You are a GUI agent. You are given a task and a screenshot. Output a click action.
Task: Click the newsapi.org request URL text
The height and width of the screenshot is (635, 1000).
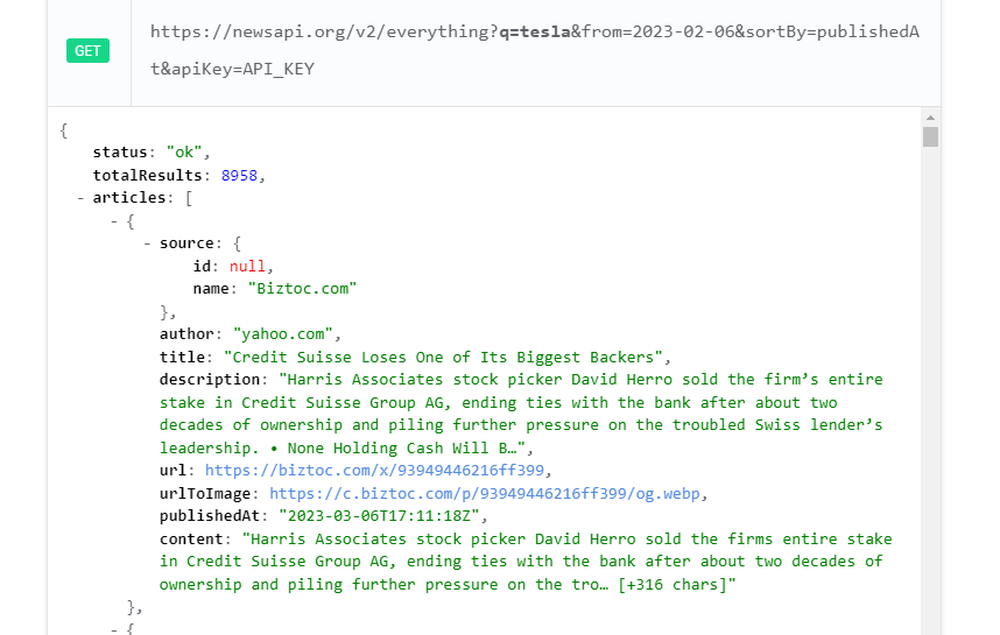pos(534,50)
